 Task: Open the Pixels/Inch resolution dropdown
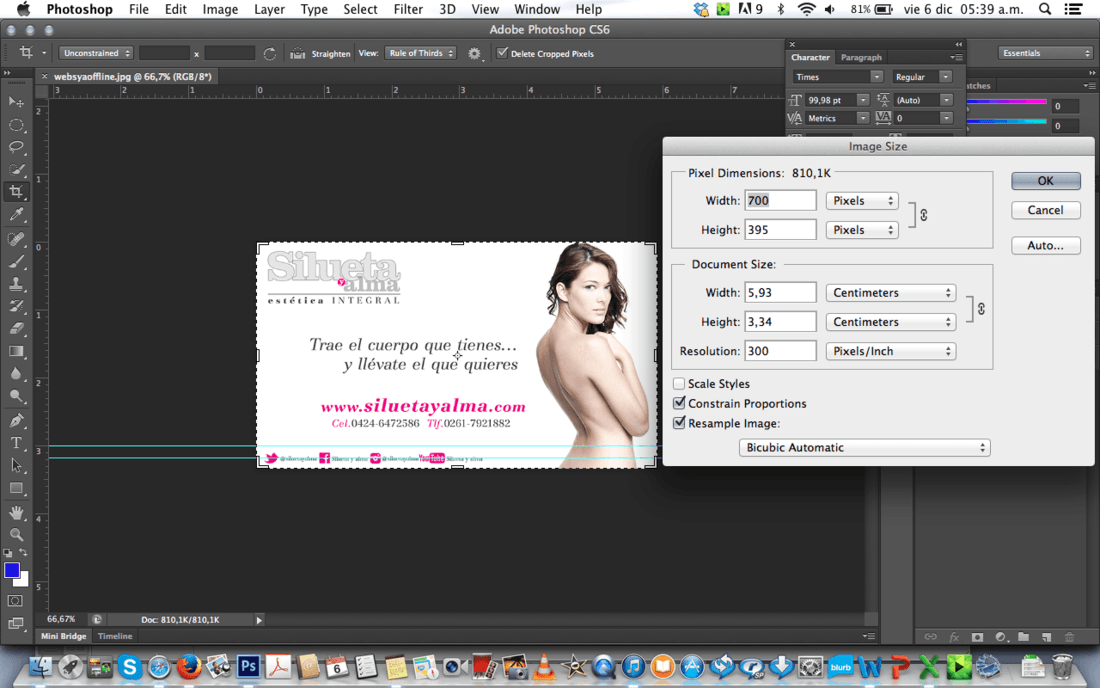pyautogui.click(x=891, y=351)
